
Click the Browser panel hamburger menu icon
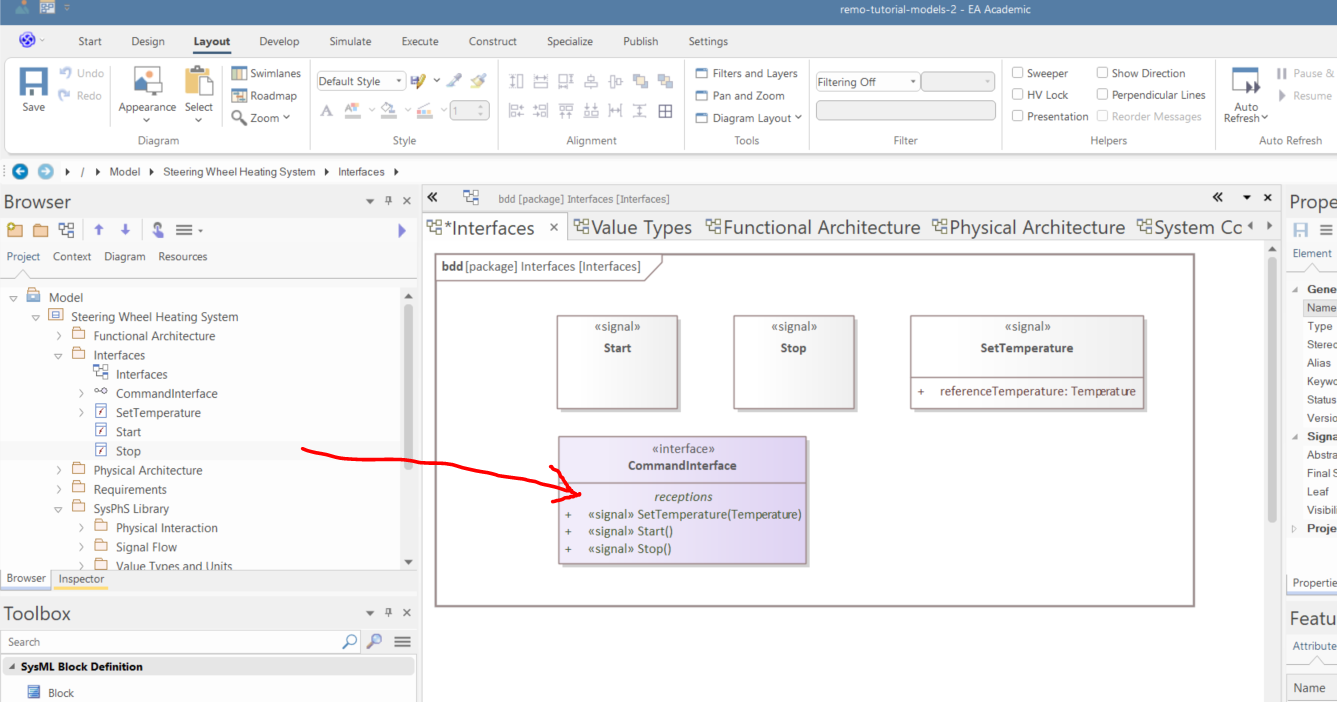[x=184, y=230]
